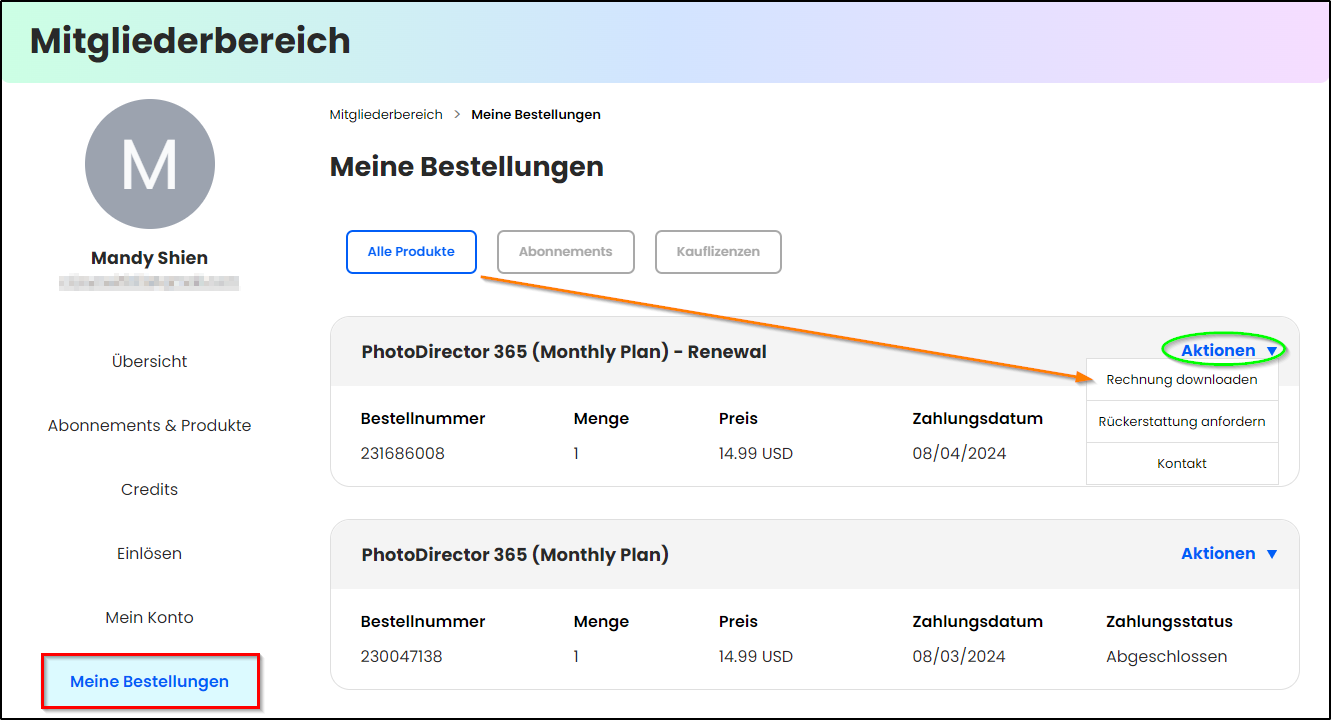Open Mein Konto sidebar link

(150, 618)
